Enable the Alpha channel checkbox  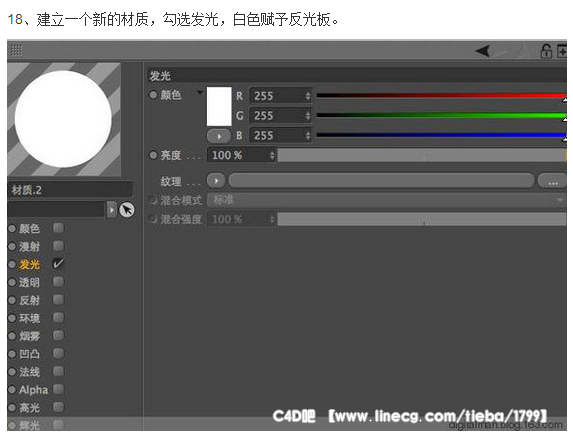click(x=58, y=389)
